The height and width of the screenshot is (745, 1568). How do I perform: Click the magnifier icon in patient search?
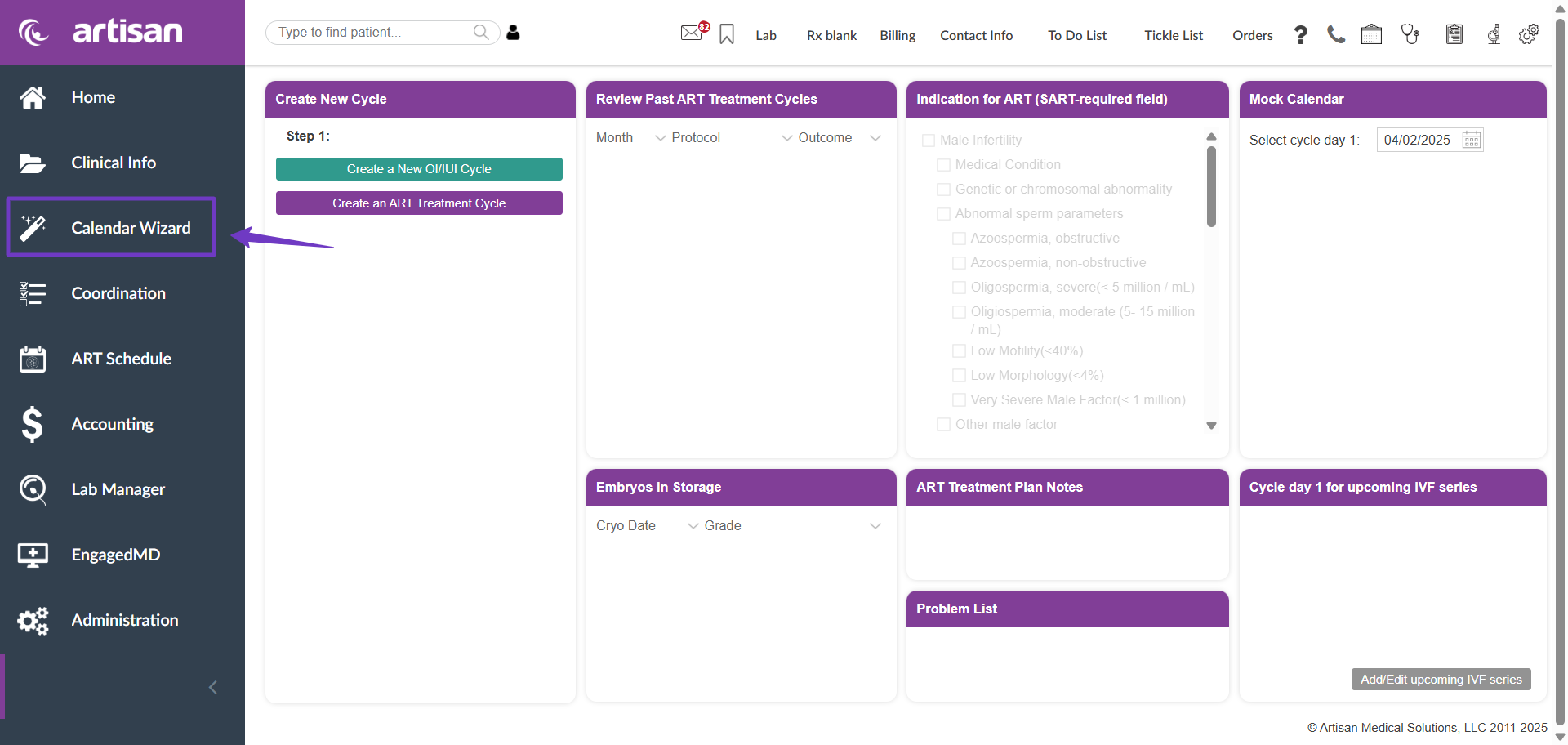coord(481,32)
